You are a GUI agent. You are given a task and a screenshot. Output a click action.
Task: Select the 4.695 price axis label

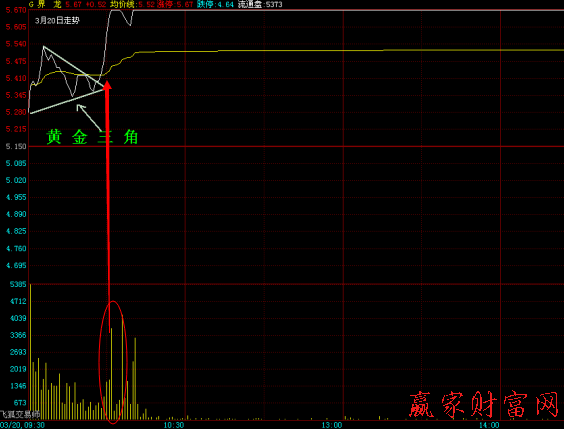(x=16, y=265)
